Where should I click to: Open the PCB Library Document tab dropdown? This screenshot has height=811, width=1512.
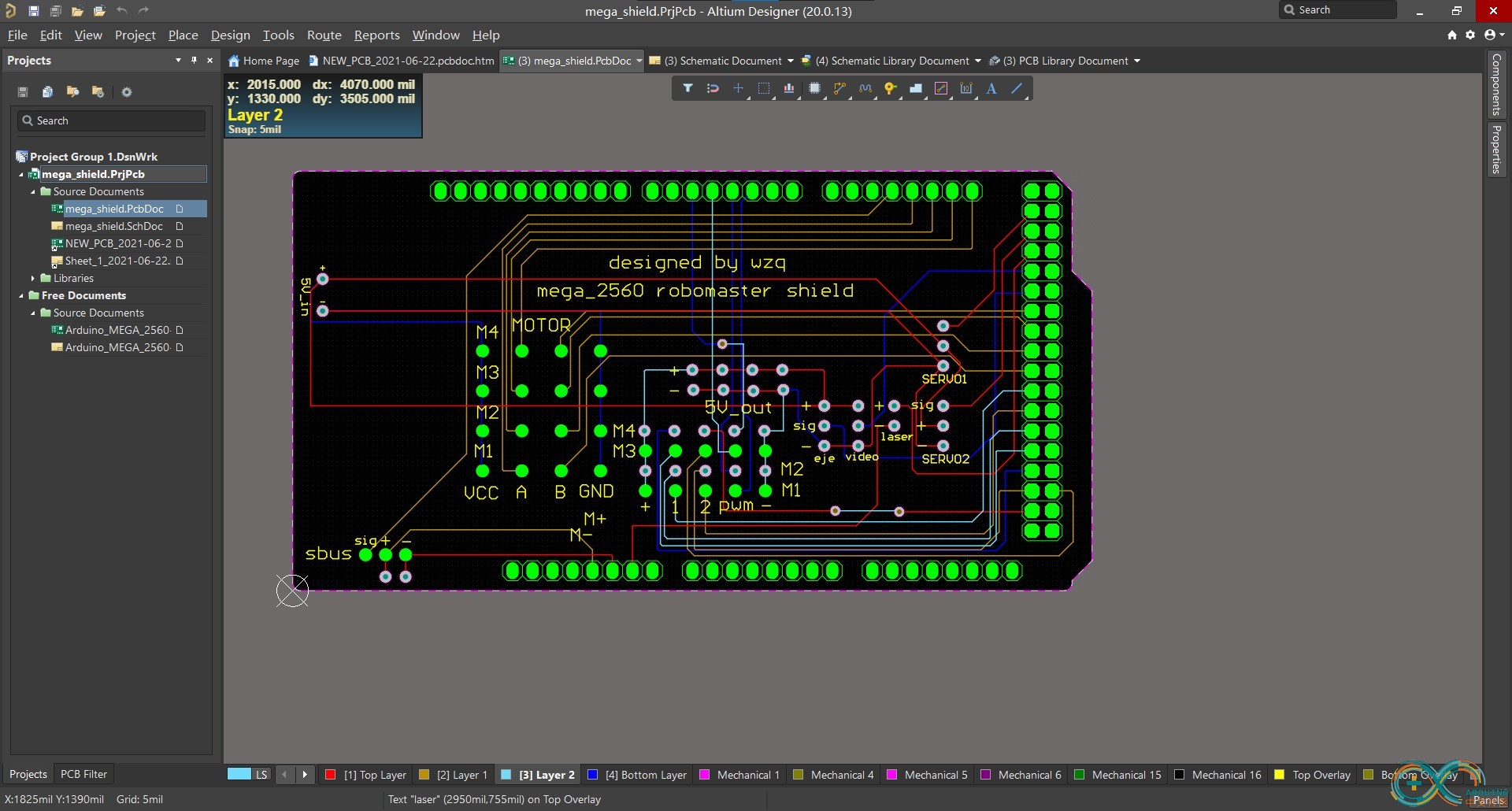pyautogui.click(x=1136, y=61)
